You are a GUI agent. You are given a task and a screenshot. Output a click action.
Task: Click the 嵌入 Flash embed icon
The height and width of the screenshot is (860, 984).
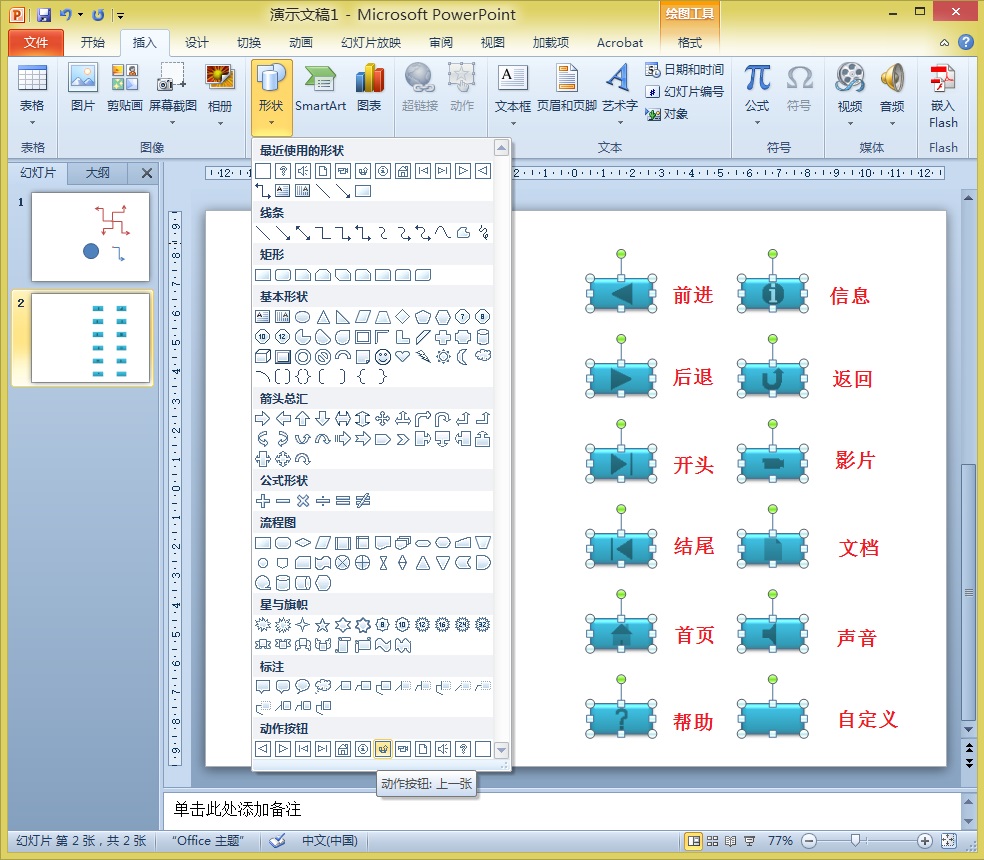(x=943, y=96)
